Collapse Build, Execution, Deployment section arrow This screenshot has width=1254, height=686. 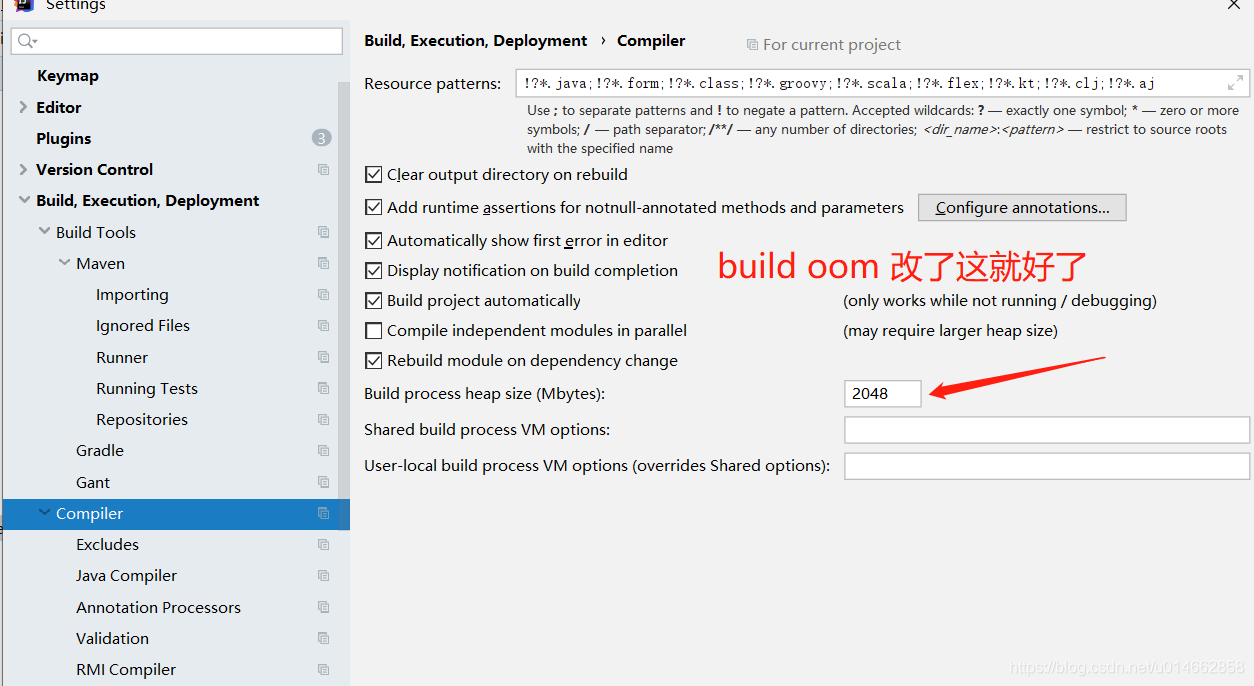[x=24, y=200]
